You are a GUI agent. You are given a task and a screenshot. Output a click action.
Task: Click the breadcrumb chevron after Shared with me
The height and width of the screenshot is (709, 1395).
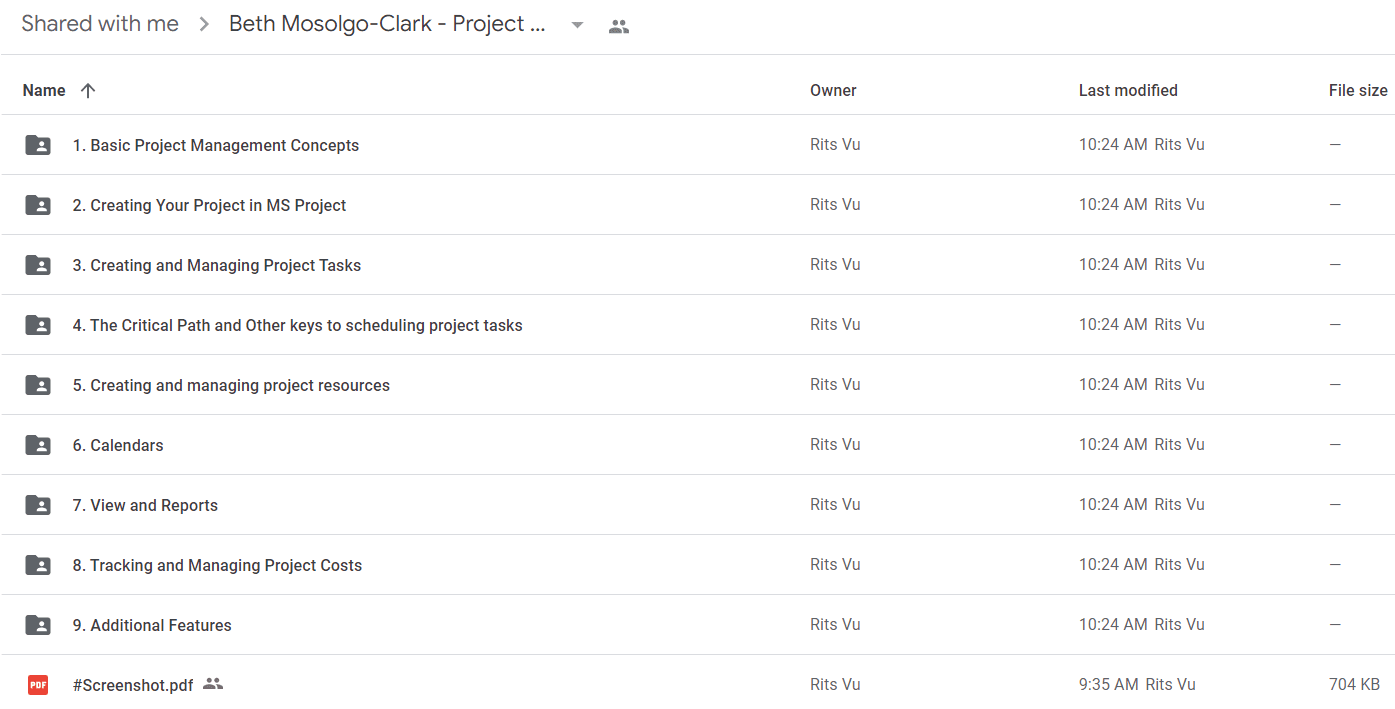point(204,25)
